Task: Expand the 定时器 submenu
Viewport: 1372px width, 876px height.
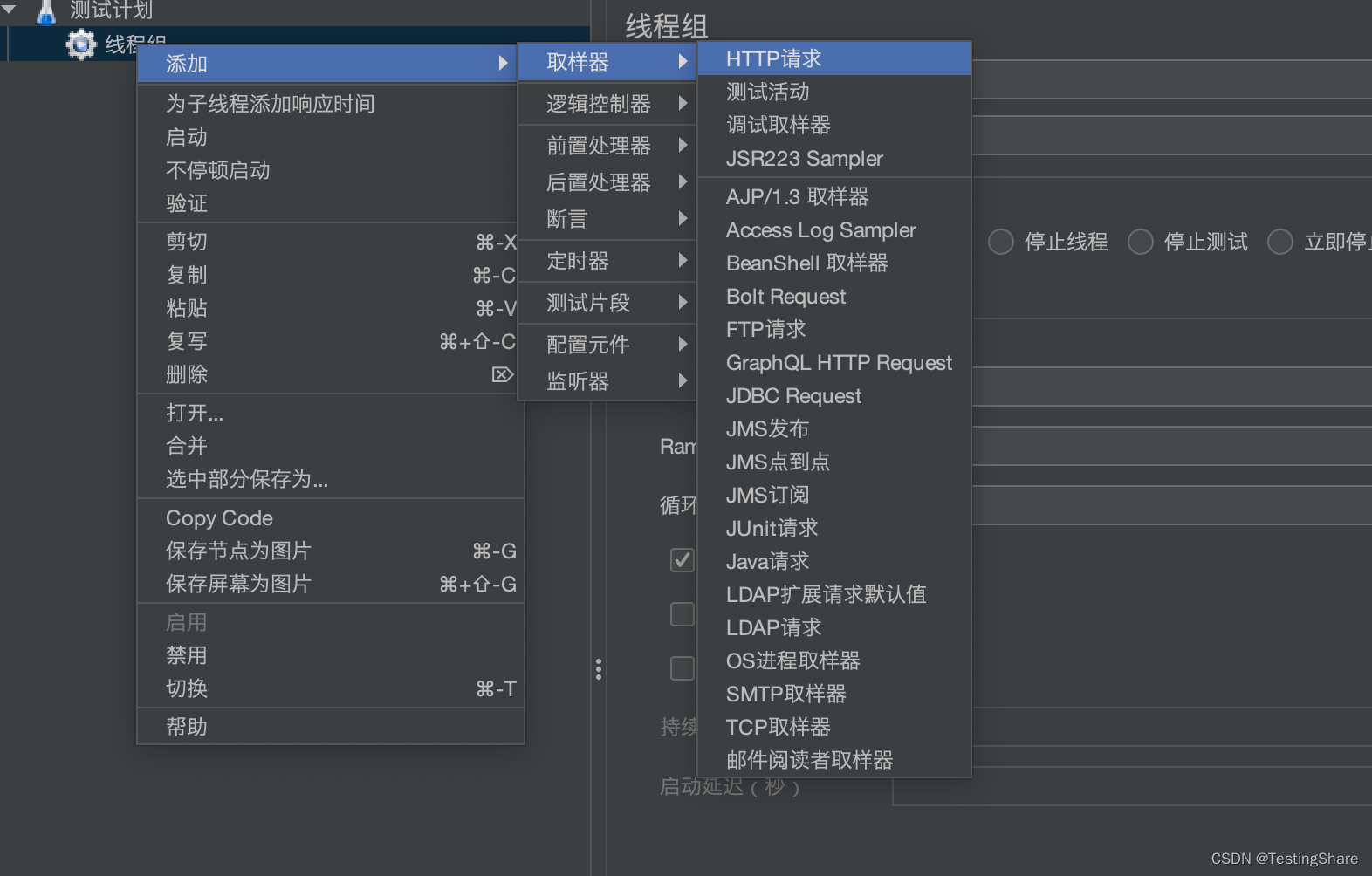Action: [607, 261]
